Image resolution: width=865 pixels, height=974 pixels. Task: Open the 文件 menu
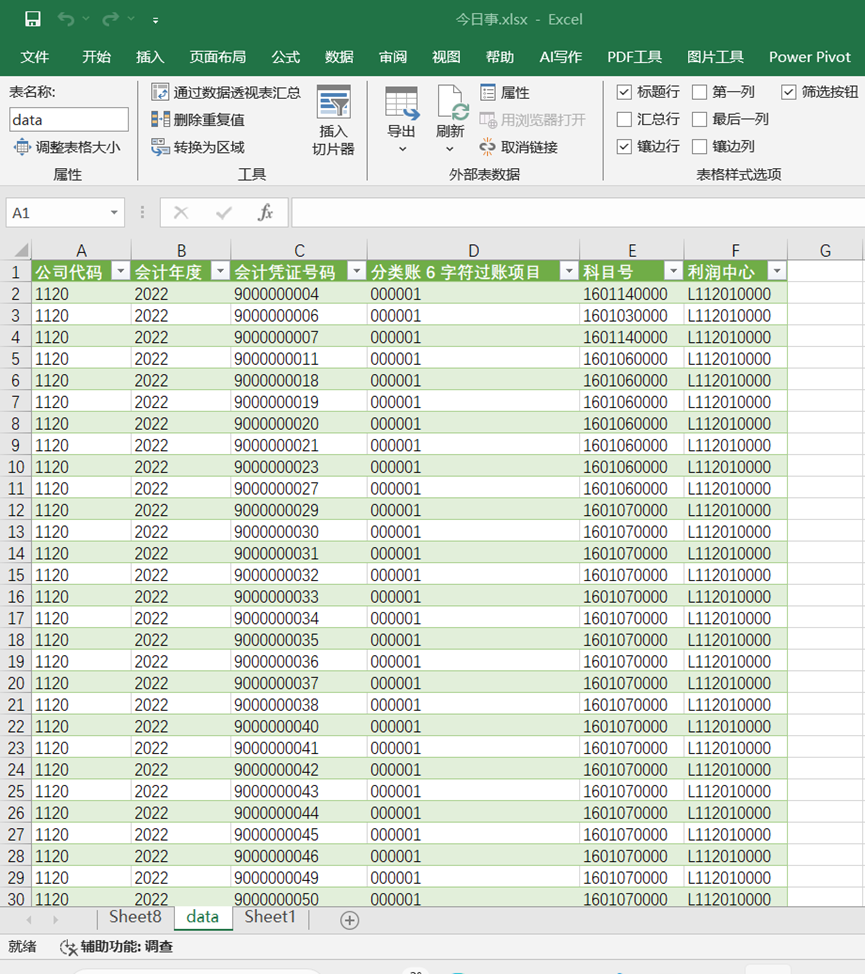click(x=34, y=57)
